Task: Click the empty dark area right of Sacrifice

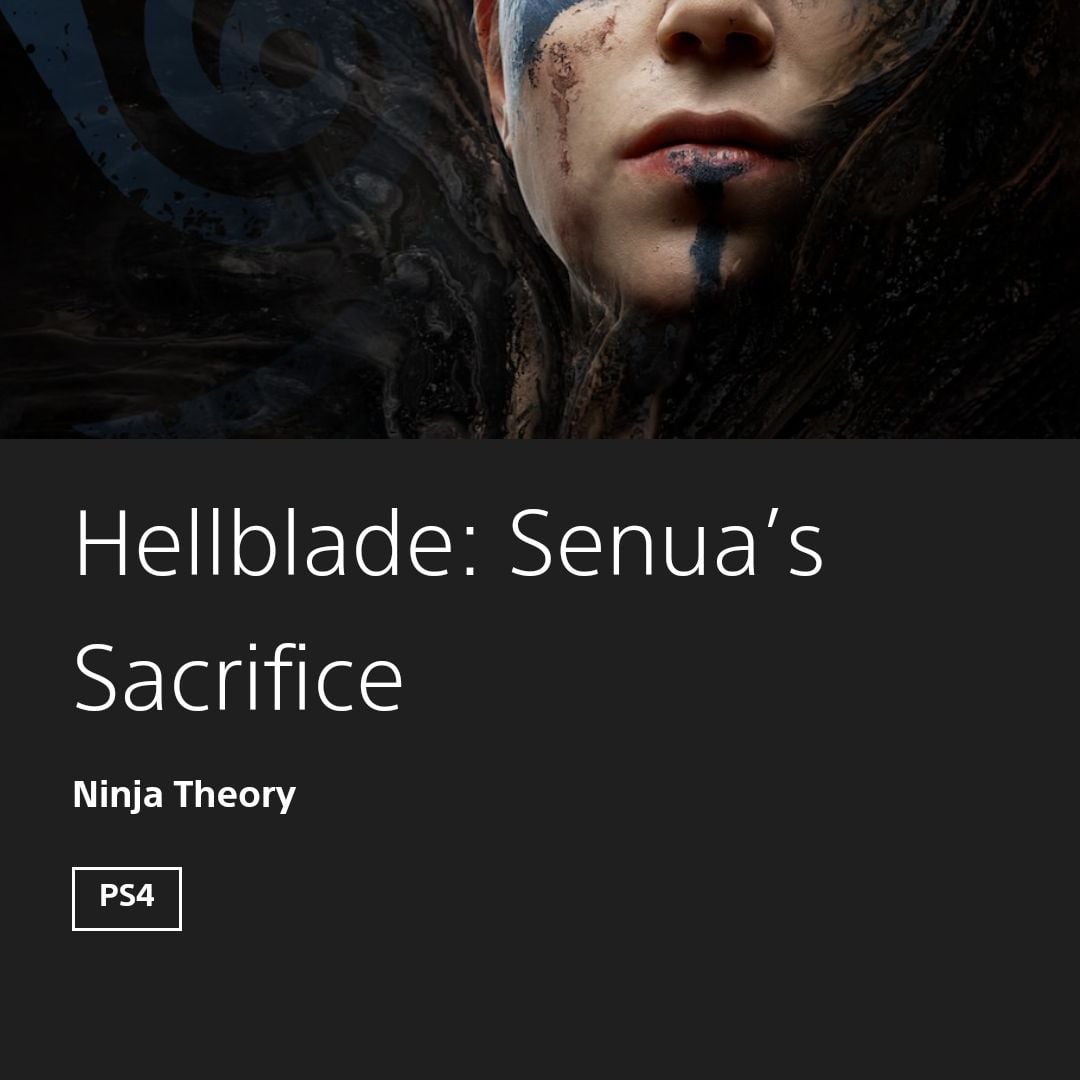Action: (737, 678)
